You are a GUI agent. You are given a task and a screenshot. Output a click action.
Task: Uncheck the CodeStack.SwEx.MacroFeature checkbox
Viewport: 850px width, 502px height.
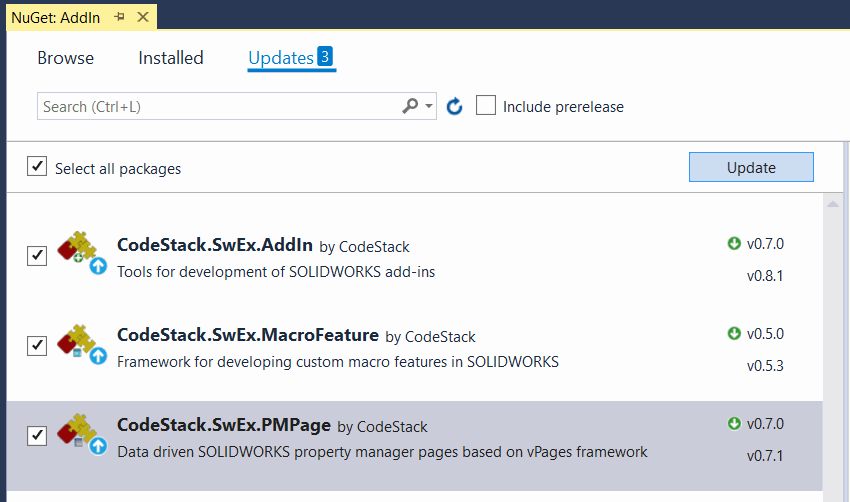click(x=37, y=345)
